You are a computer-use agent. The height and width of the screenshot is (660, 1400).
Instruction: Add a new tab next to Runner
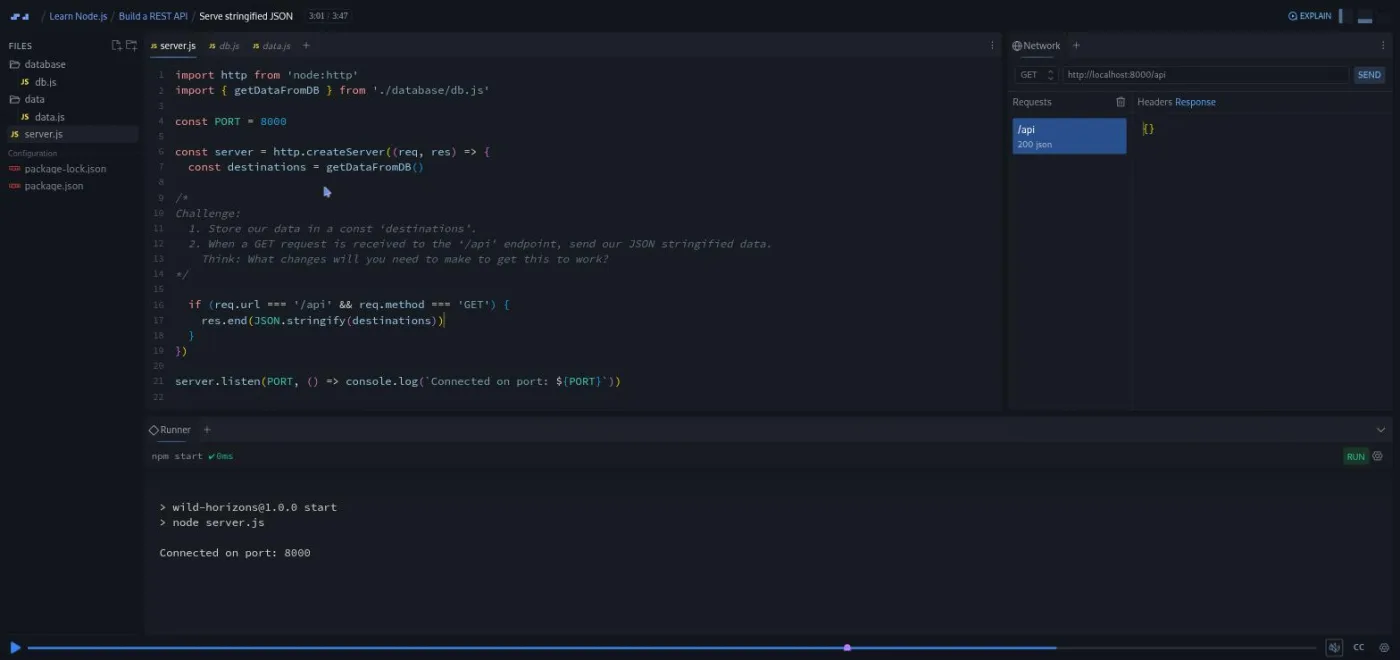pyautogui.click(x=207, y=430)
